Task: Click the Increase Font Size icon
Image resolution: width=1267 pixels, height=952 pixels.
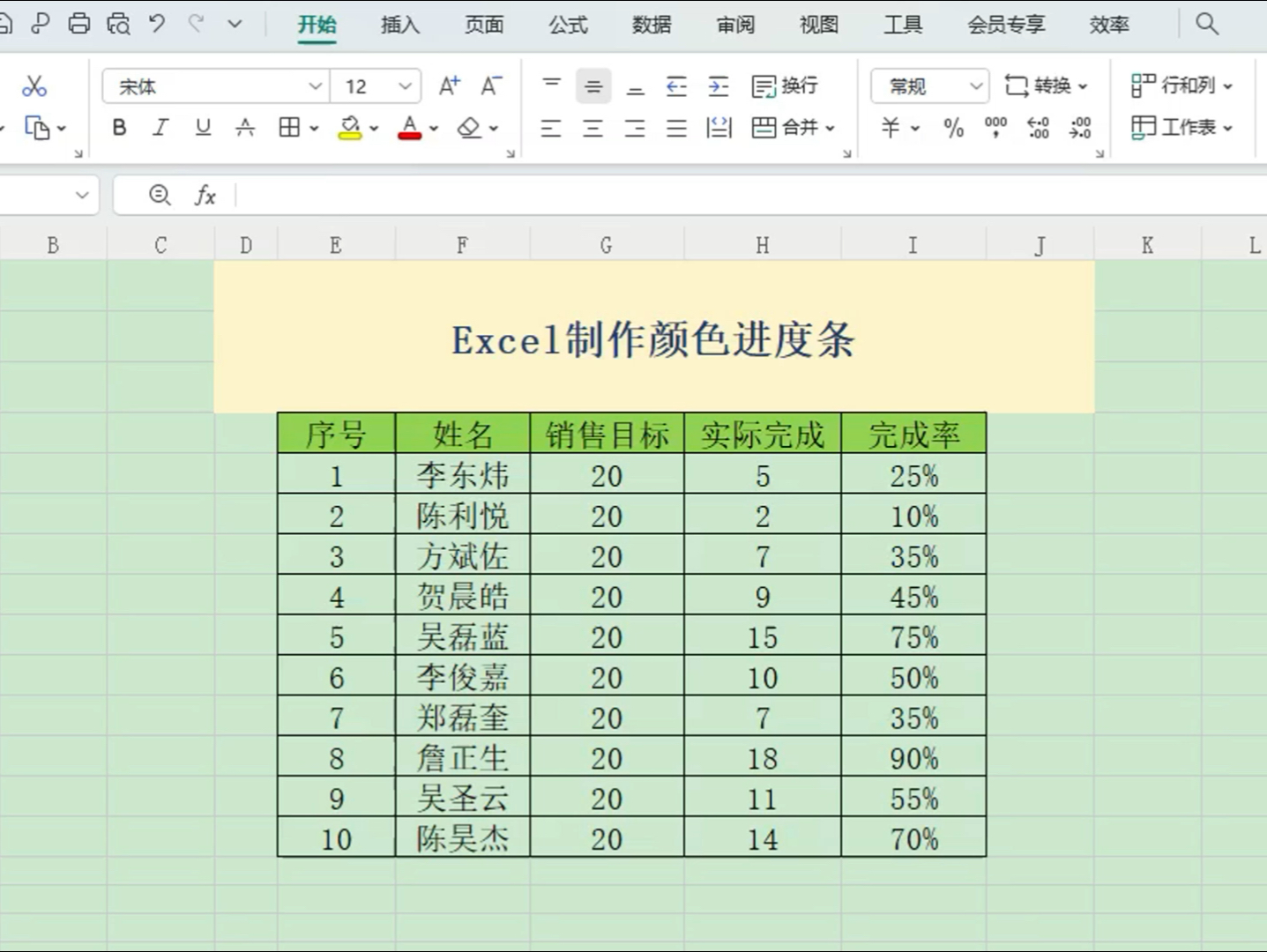Action: coord(449,86)
